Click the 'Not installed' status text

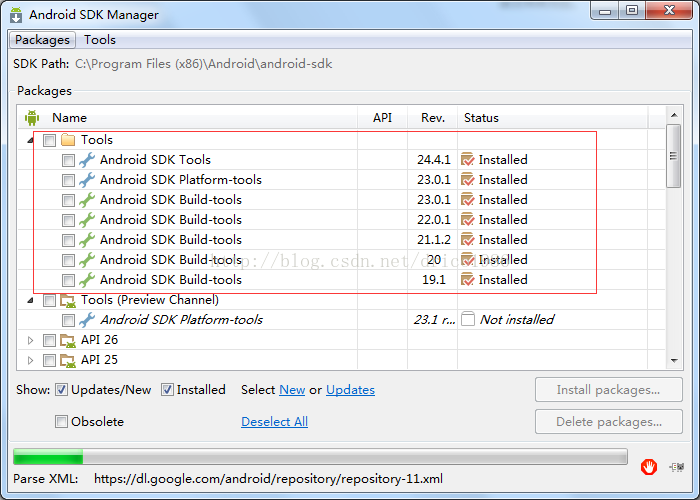(517, 320)
